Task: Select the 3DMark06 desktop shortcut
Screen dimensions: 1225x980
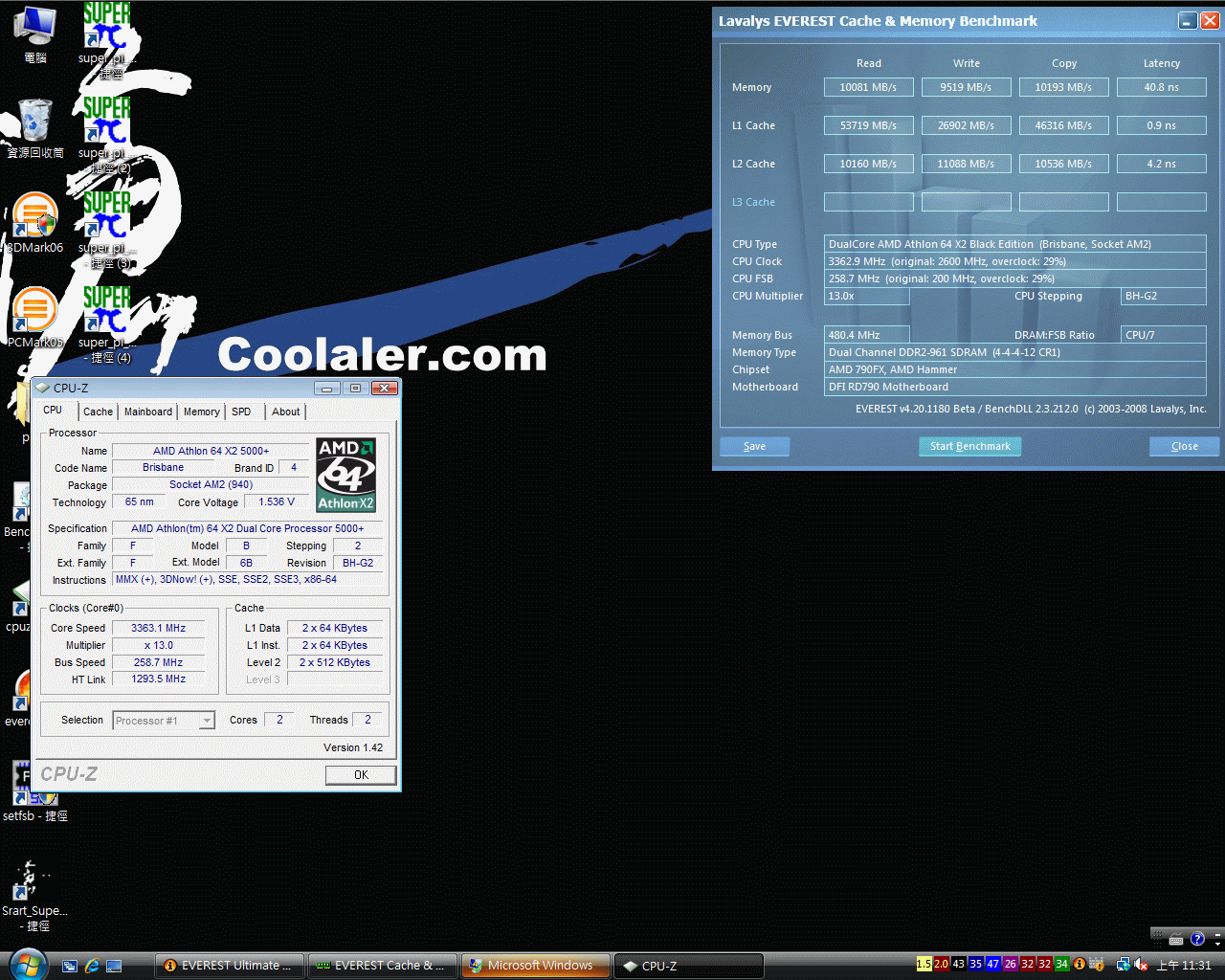Action: [35, 223]
